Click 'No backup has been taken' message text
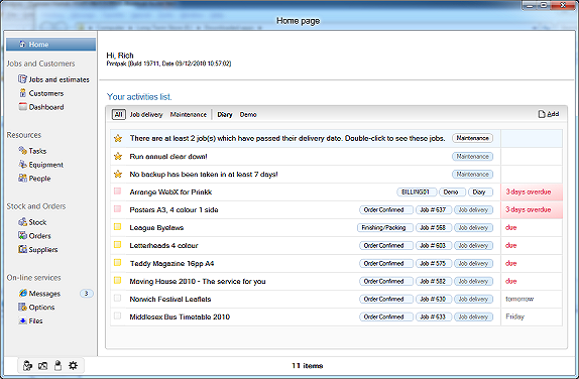The width and height of the screenshot is (579, 379). [203, 174]
